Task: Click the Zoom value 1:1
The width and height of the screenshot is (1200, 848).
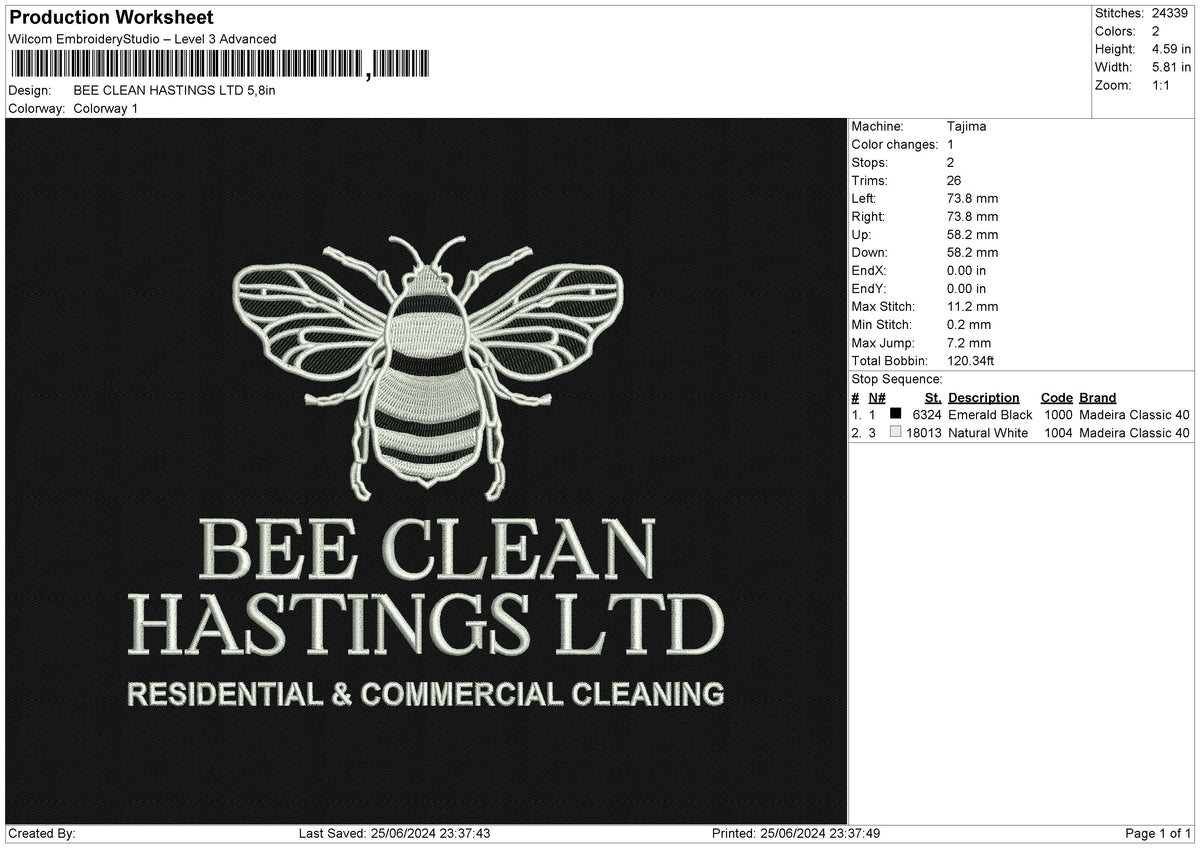Action: click(x=1161, y=85)
